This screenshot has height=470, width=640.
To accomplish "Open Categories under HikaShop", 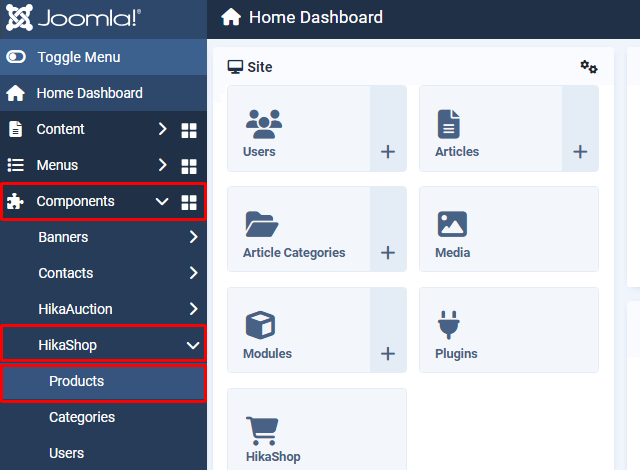I will click(x=82, y=417).
